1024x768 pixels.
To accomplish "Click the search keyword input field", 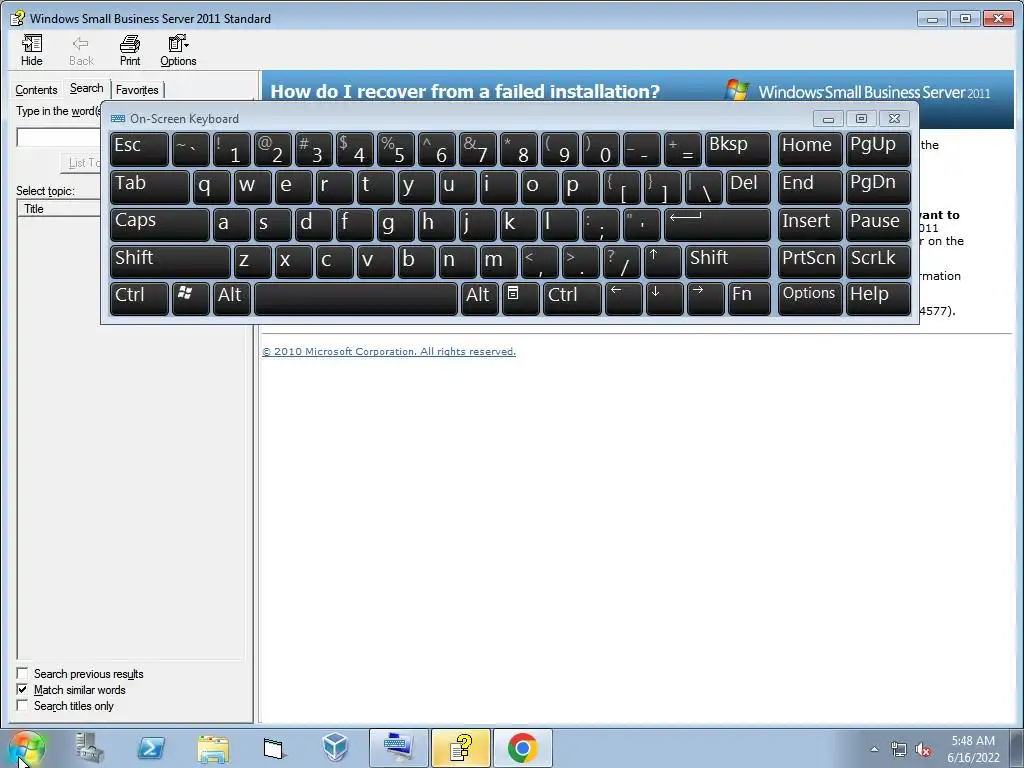I will [59, 137].
